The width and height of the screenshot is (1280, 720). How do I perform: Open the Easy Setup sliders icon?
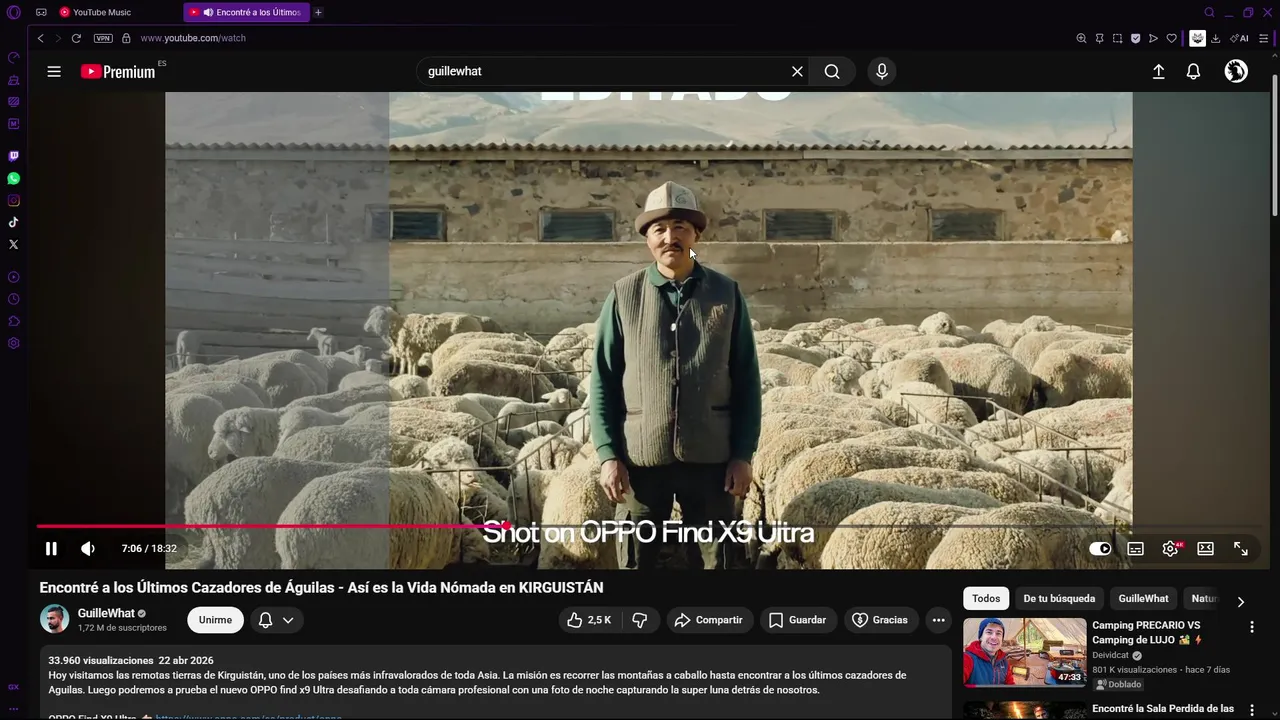[1264, 38]
